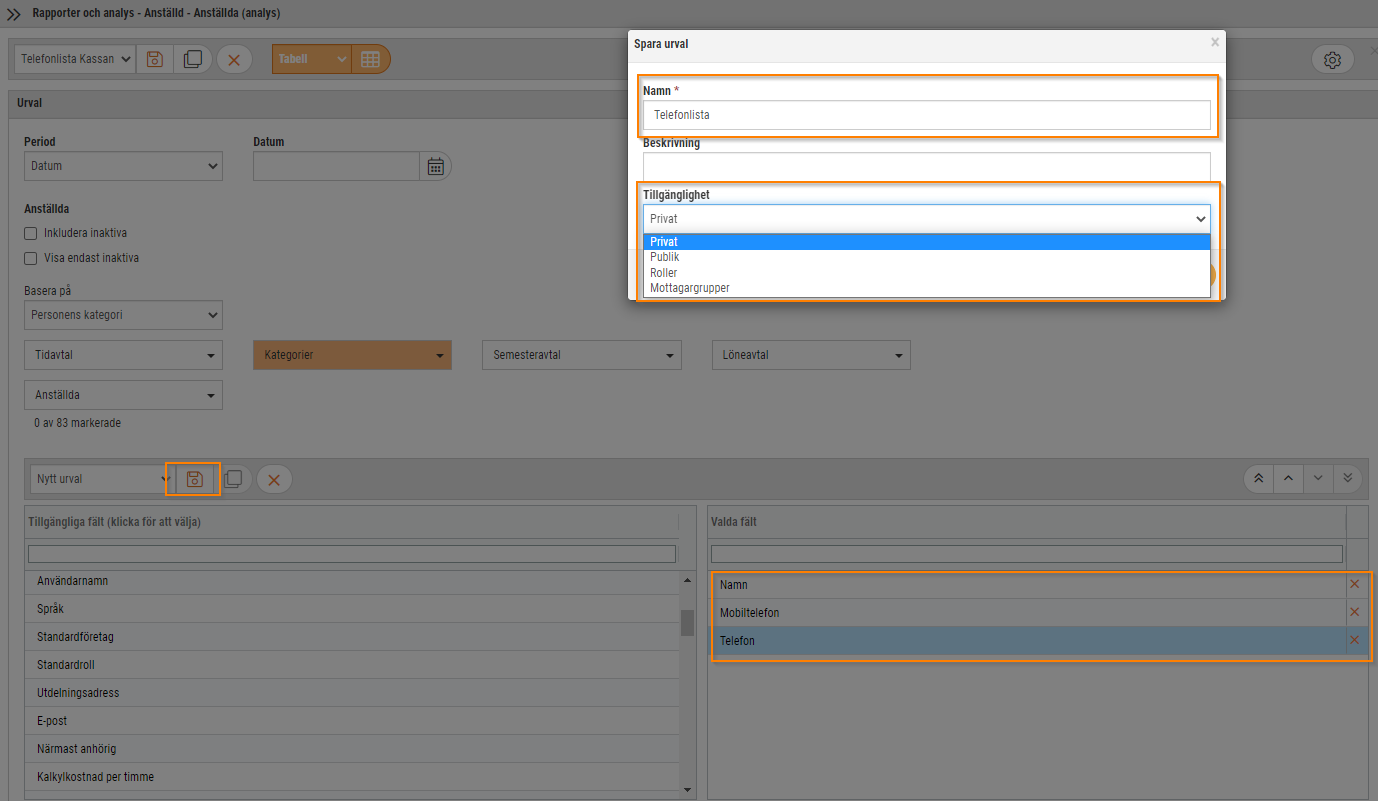Select the Mobiltelefon row in Valda fält
1378x801 pixels.
point(1028,613)
